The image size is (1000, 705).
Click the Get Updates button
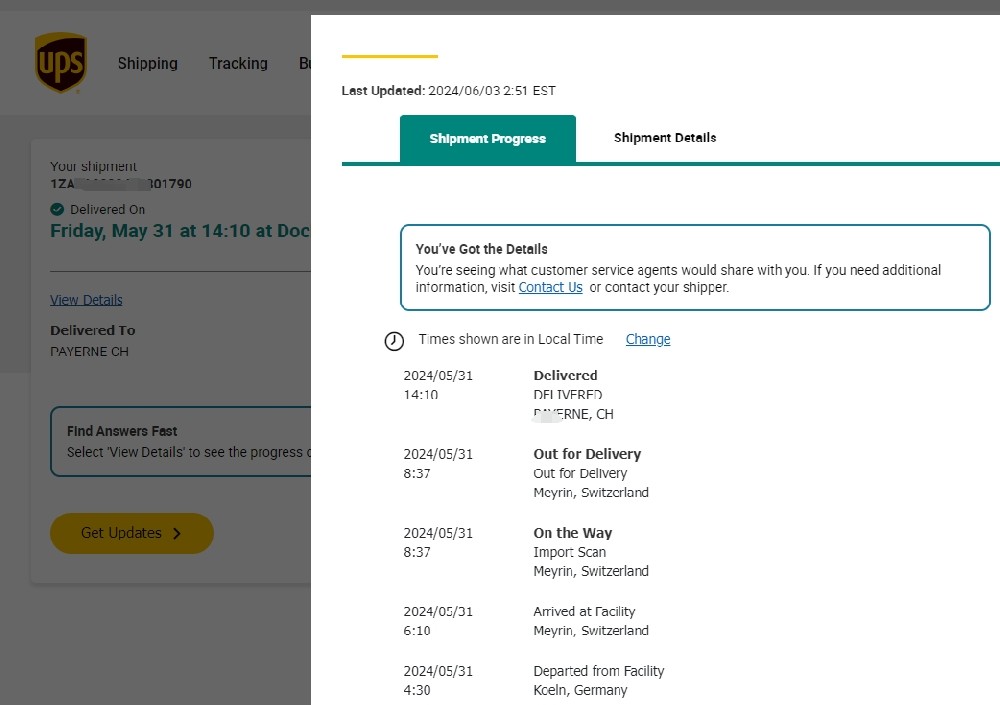(132, 533)
